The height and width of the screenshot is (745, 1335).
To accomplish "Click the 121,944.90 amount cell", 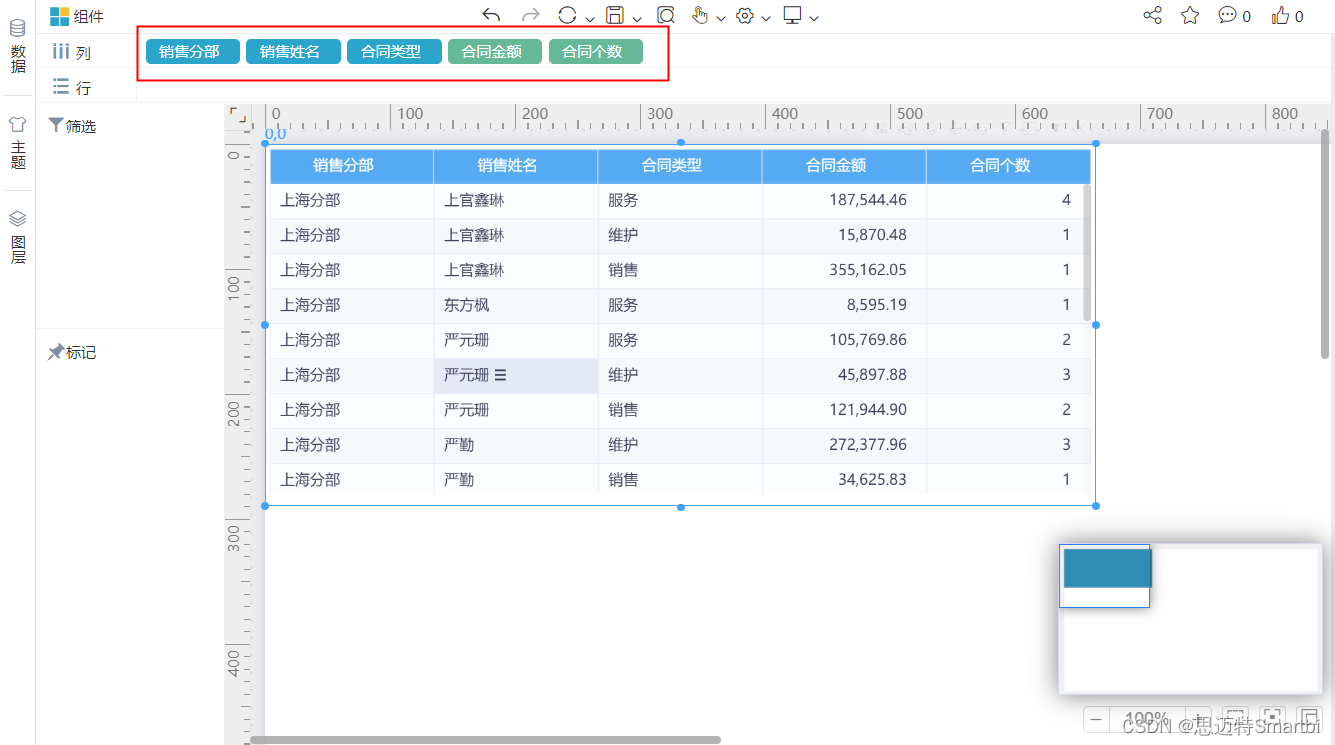I will [844, 410].
